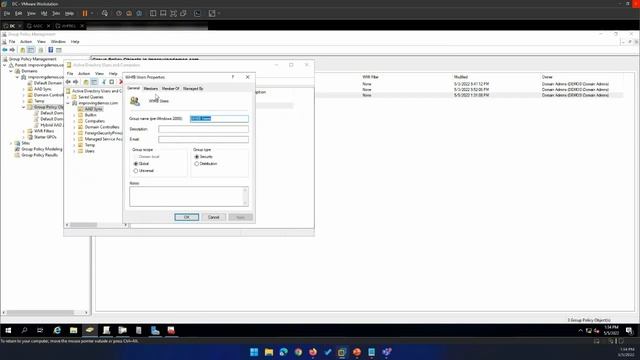Click the AD Users and Computers forward arrow
This screenshot has width=640, height=360.
point(76,82)
